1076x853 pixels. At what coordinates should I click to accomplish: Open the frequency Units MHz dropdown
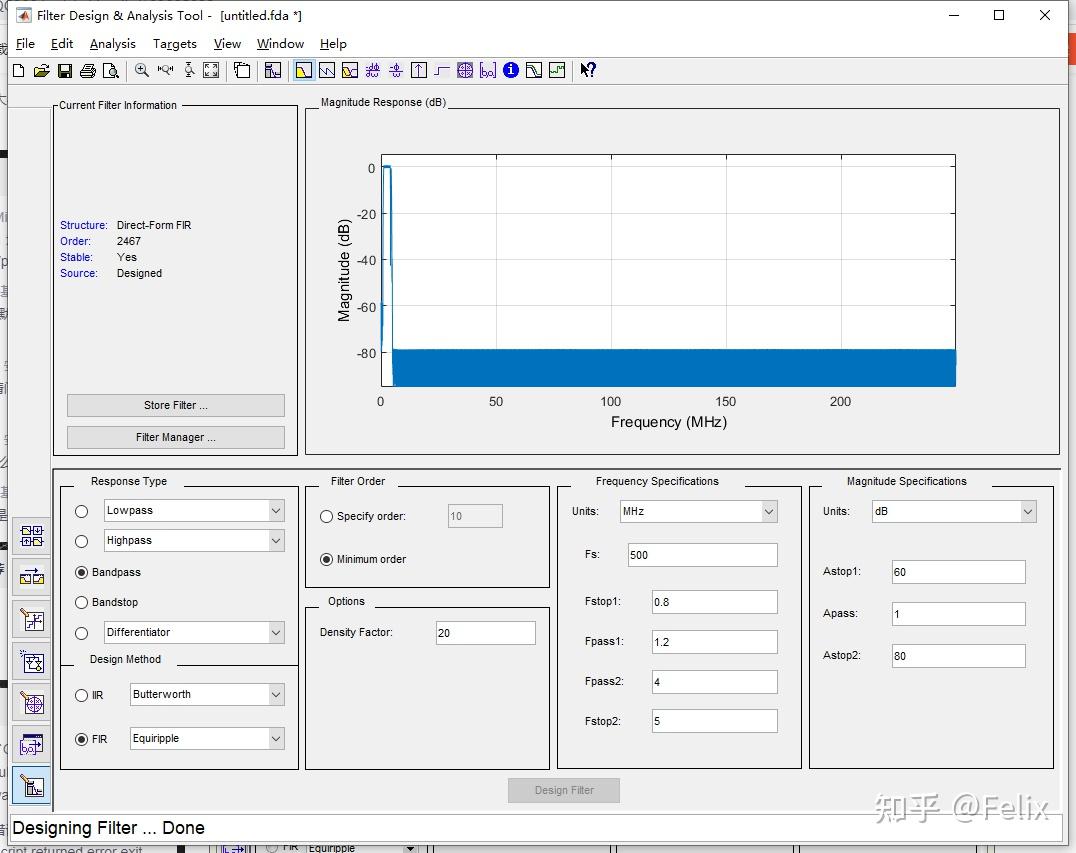(769, 512)
